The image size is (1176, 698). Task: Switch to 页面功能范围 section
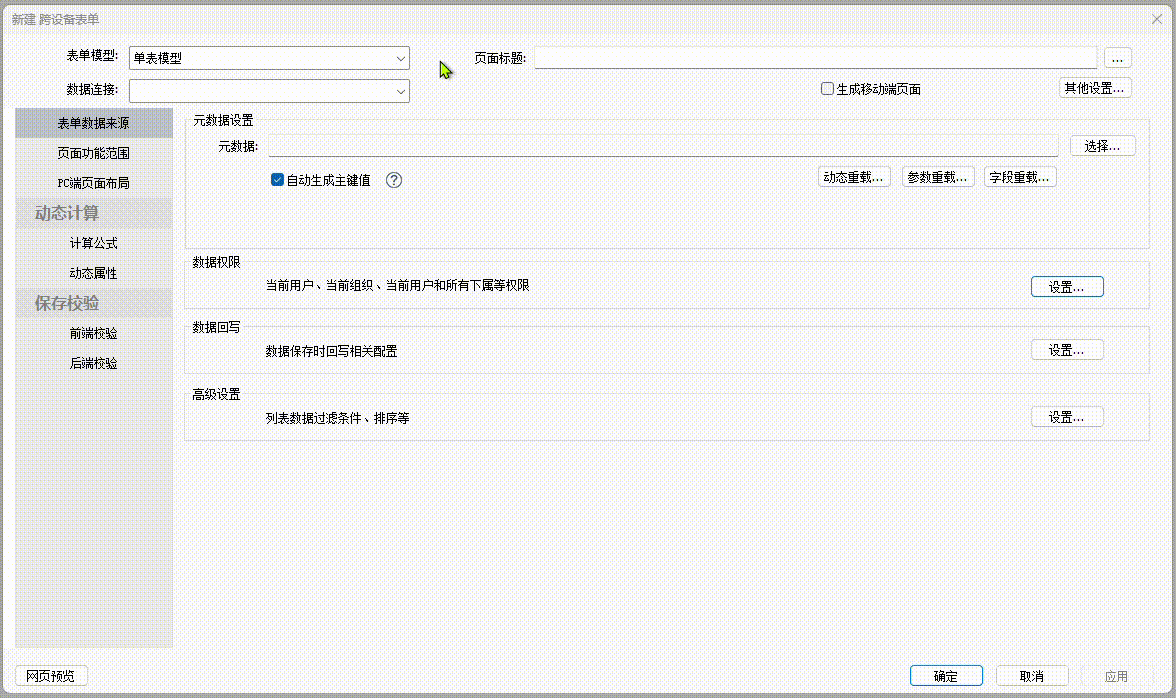(x=93, y=153)
